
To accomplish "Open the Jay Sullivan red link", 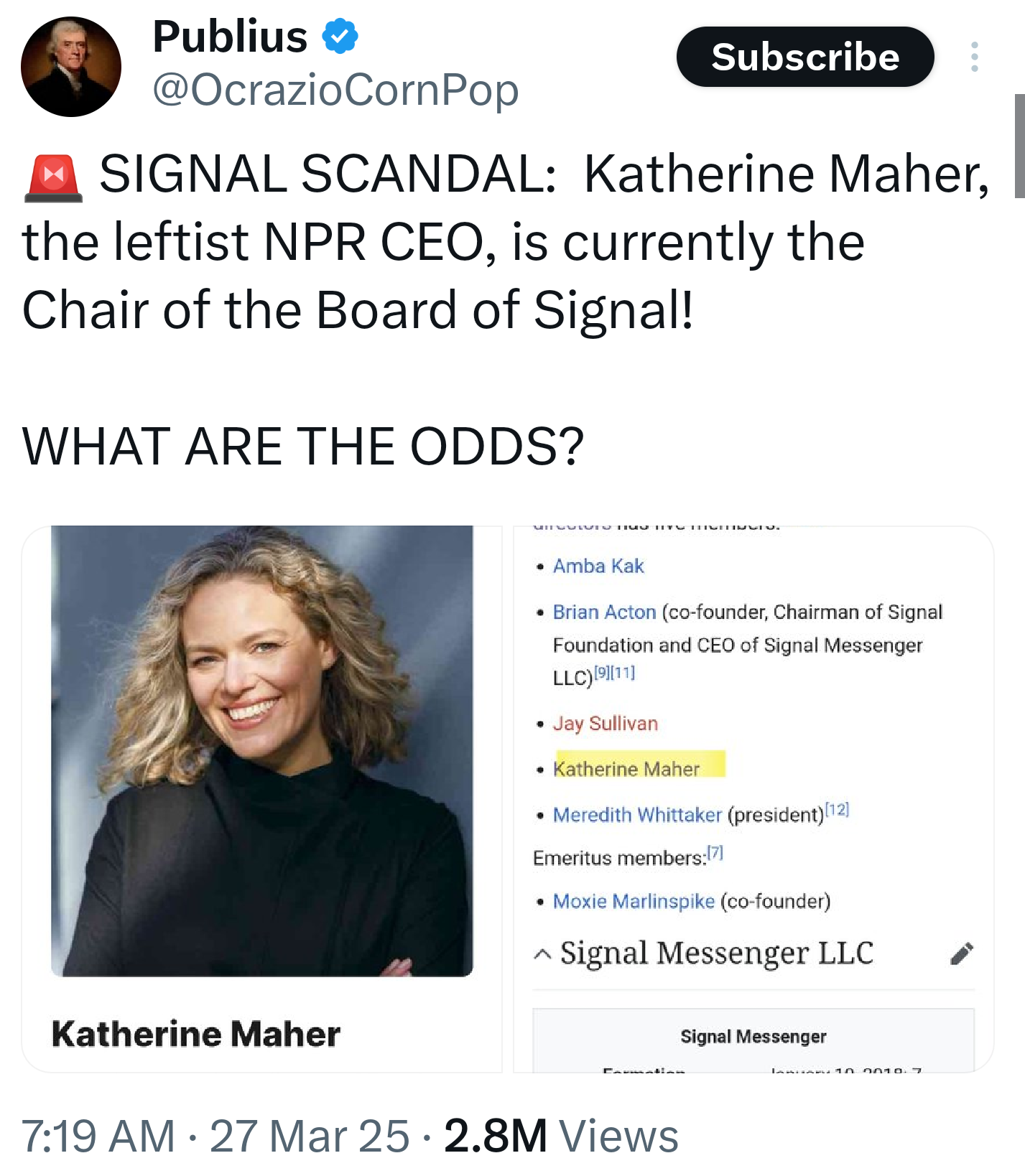I will pos(605,724).
